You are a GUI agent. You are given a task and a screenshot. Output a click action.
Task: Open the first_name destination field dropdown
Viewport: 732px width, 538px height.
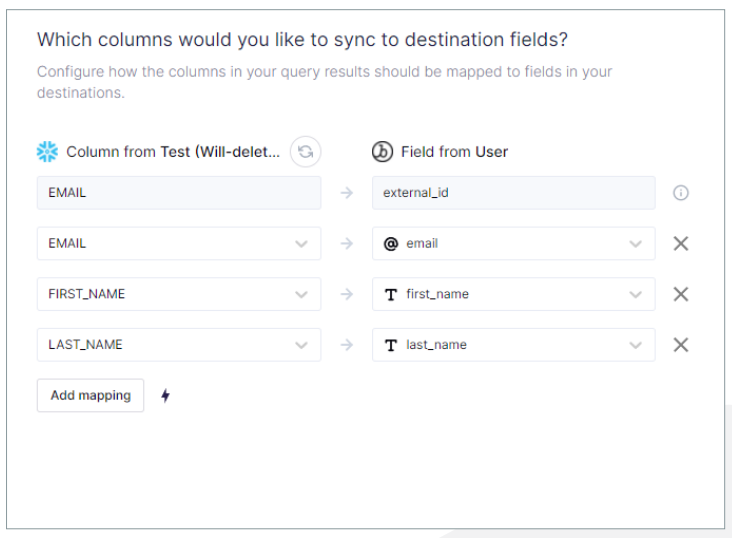(514, 294)
